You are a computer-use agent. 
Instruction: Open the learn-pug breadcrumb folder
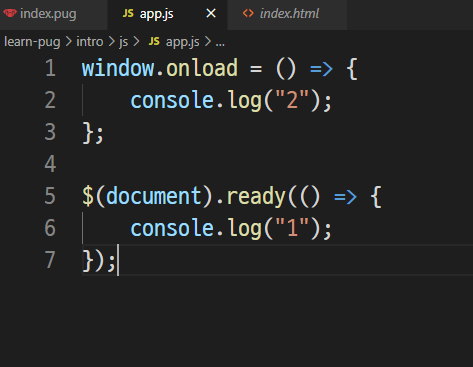[32, 42]
